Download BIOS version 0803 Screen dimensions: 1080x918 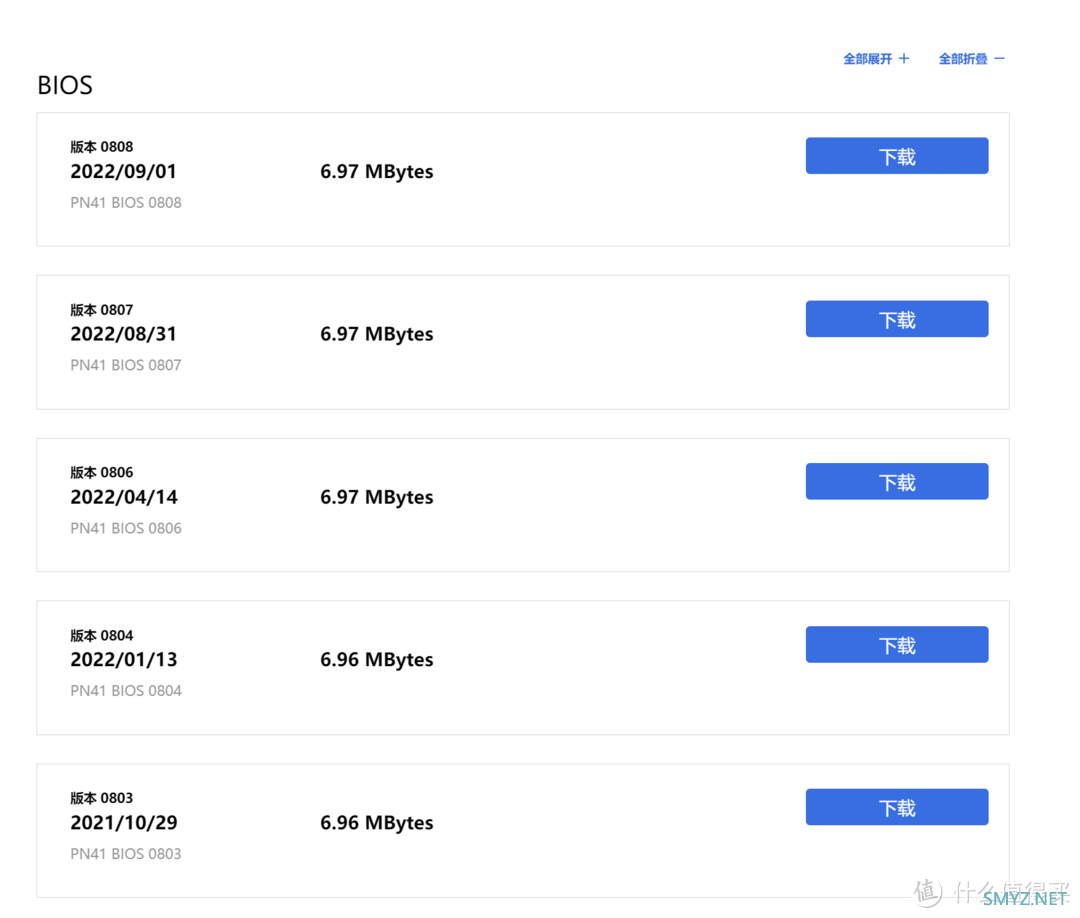(897, 807)
